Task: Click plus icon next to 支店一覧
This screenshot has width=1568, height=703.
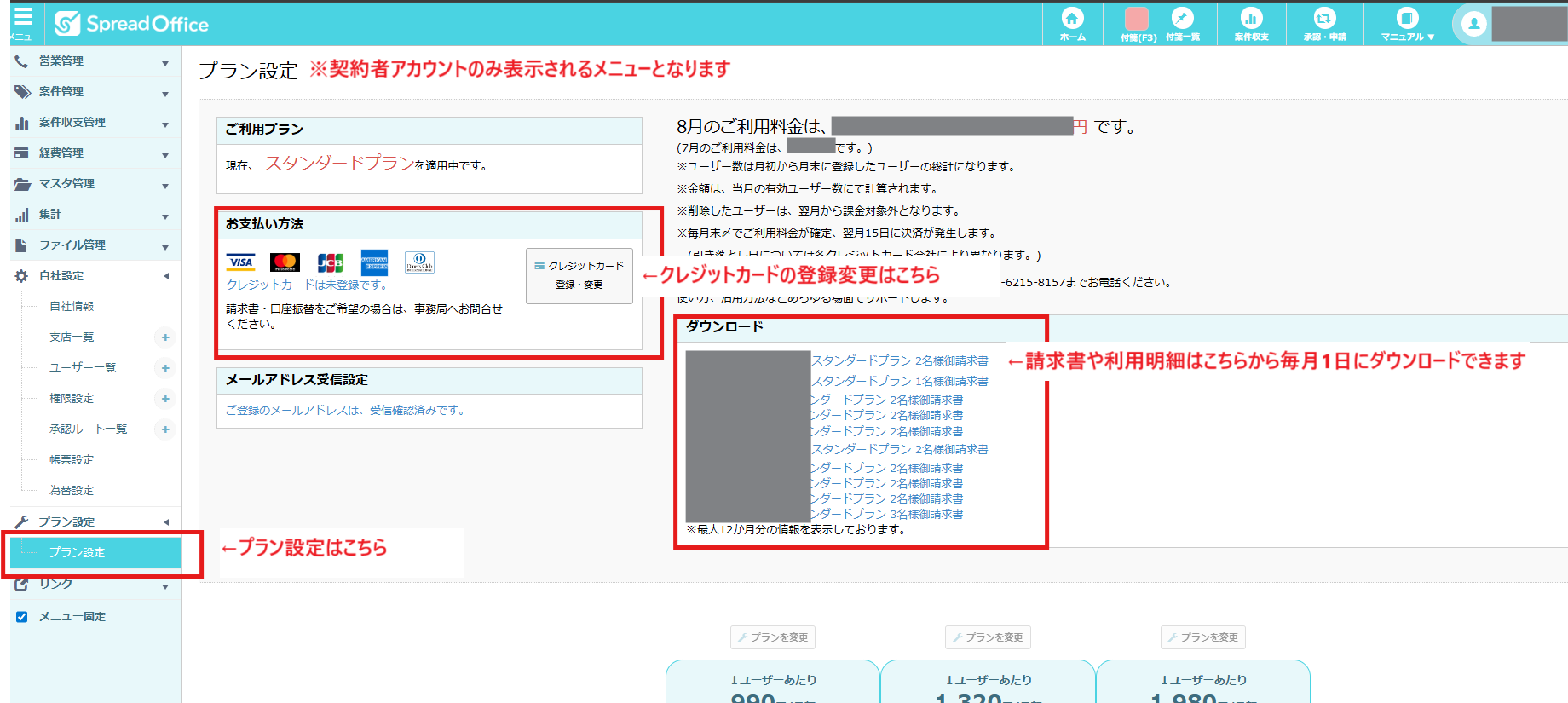Action: click(x=165, y=337)
